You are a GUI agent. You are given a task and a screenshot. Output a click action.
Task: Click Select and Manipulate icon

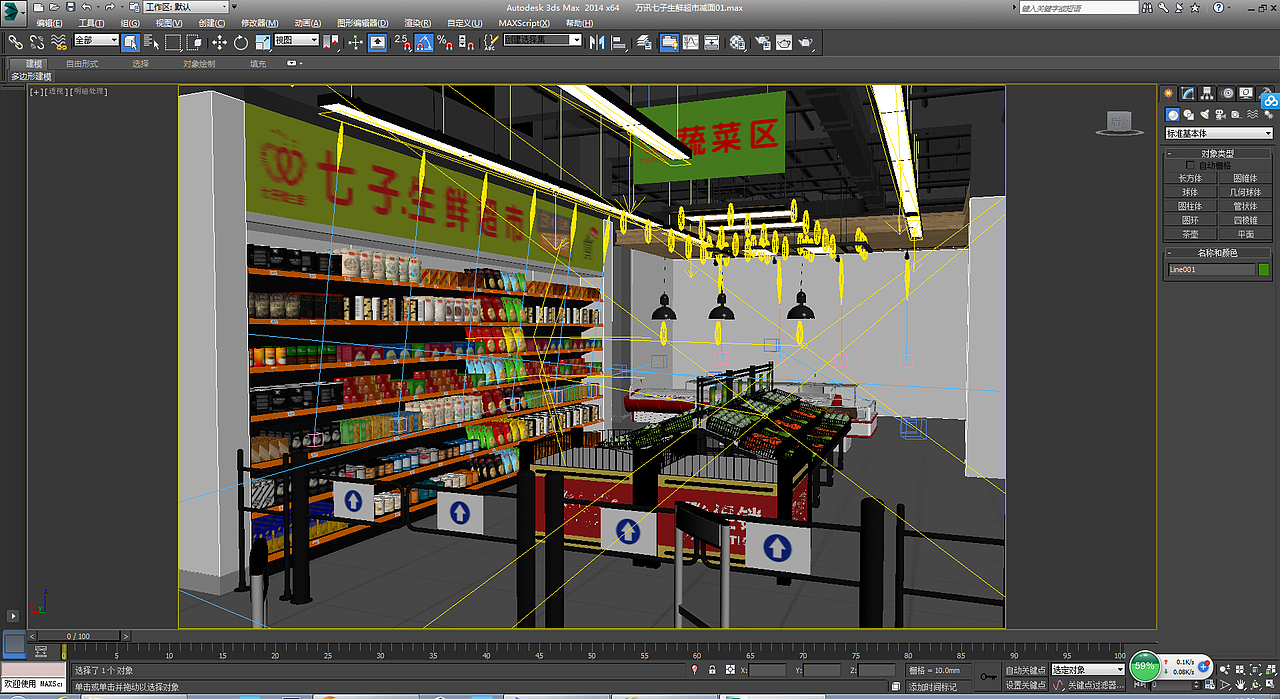tap(356, 42)
